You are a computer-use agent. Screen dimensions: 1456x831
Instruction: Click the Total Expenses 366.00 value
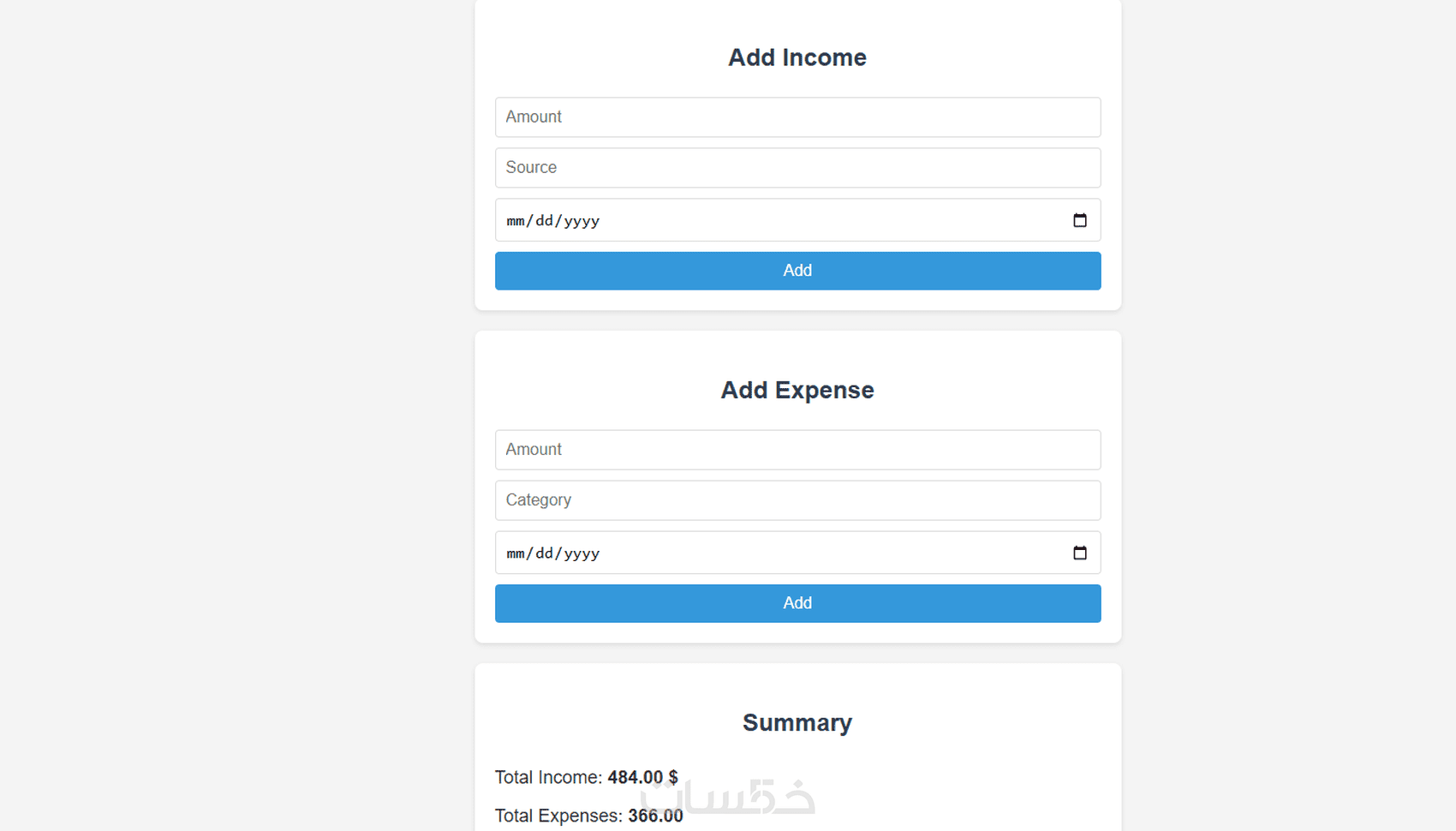tap(655, 816)
